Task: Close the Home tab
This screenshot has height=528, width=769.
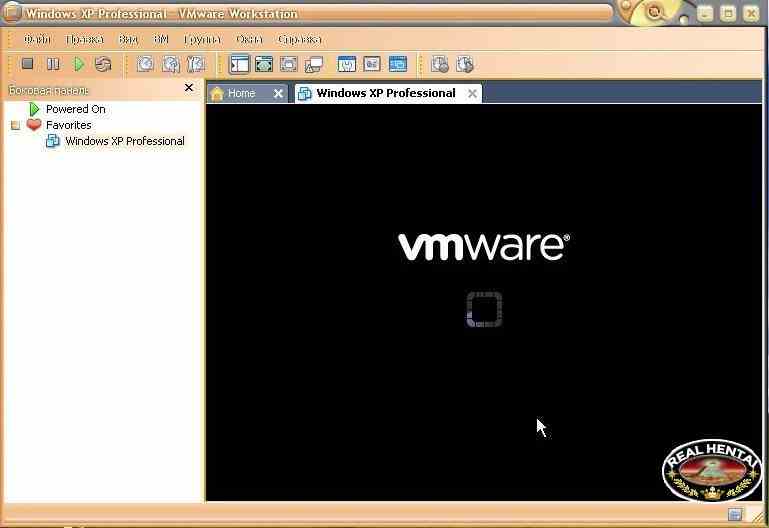Action: pyautogui.click(x=278, y=93)
